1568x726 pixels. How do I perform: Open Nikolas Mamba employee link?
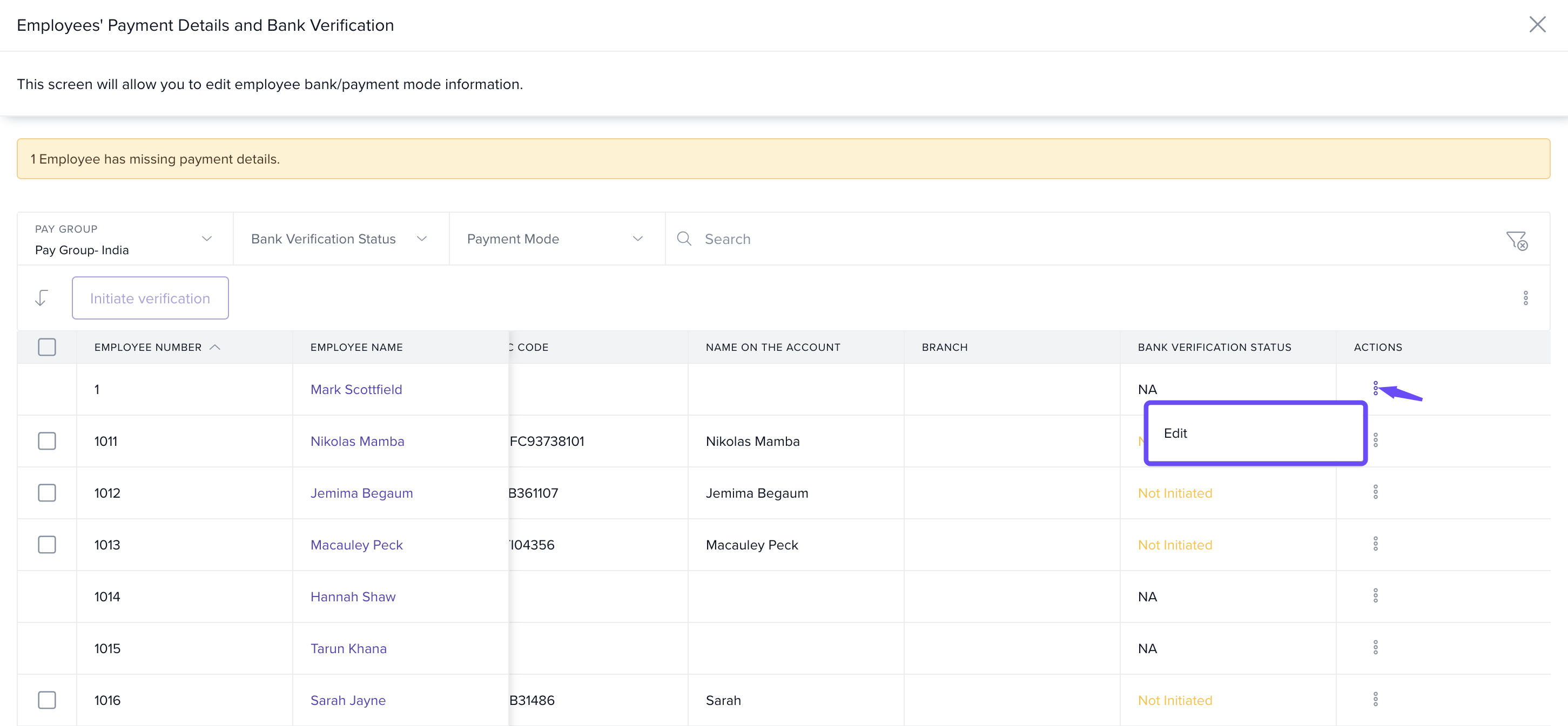(x=356, y=440)
